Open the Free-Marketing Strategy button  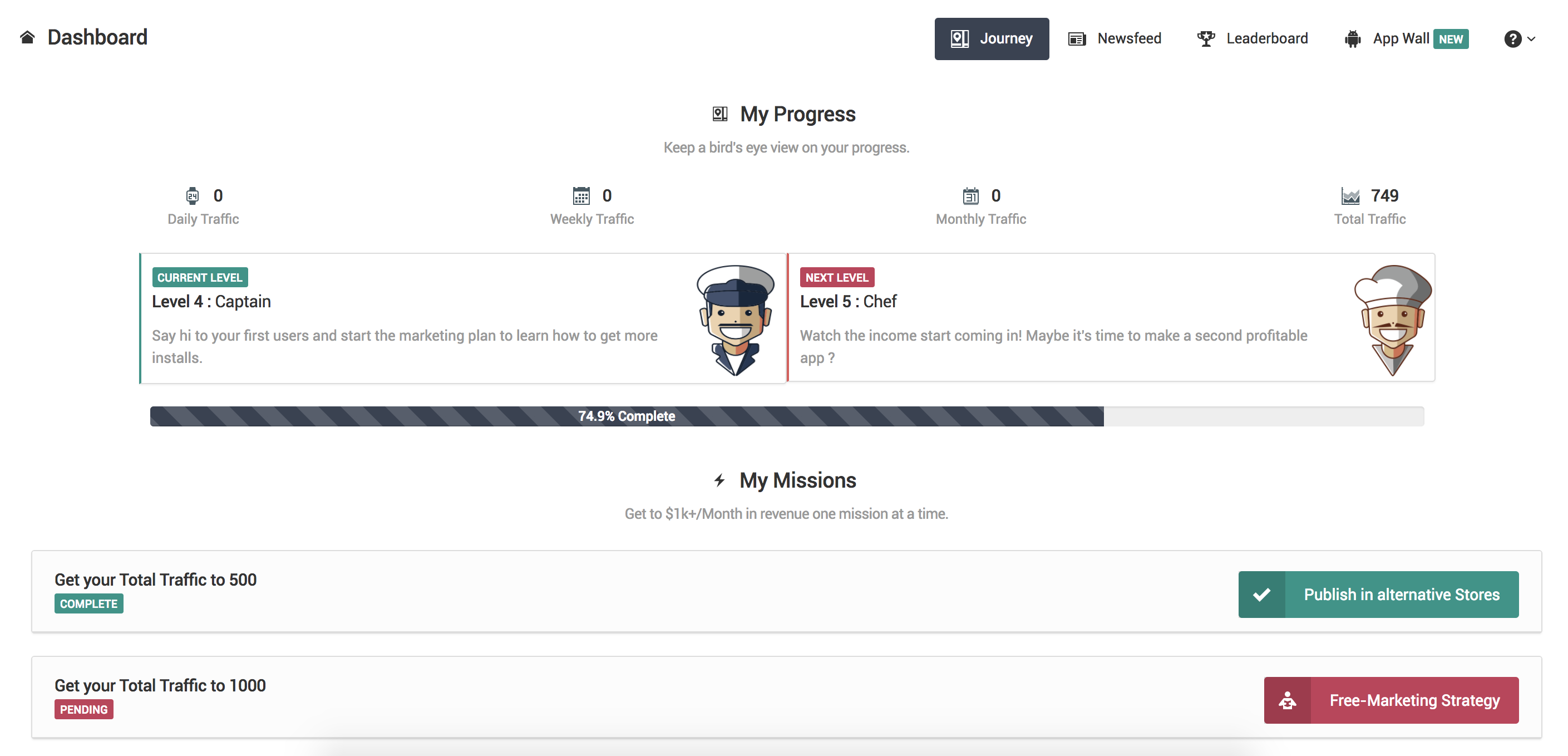[x=1391, y=700]
